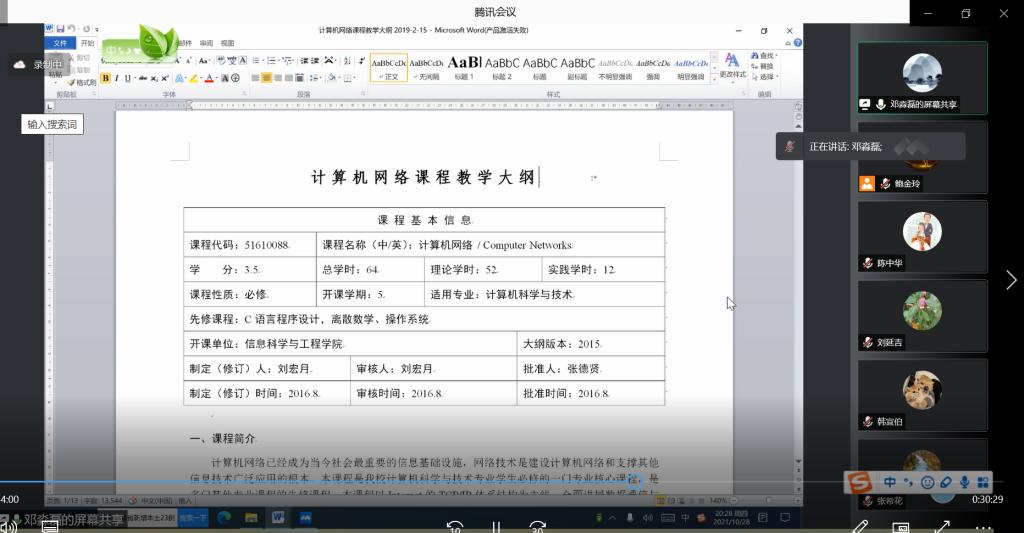Click the red font color icon
This screenshot has height=533, width=1024.
[x=209, y=78]
